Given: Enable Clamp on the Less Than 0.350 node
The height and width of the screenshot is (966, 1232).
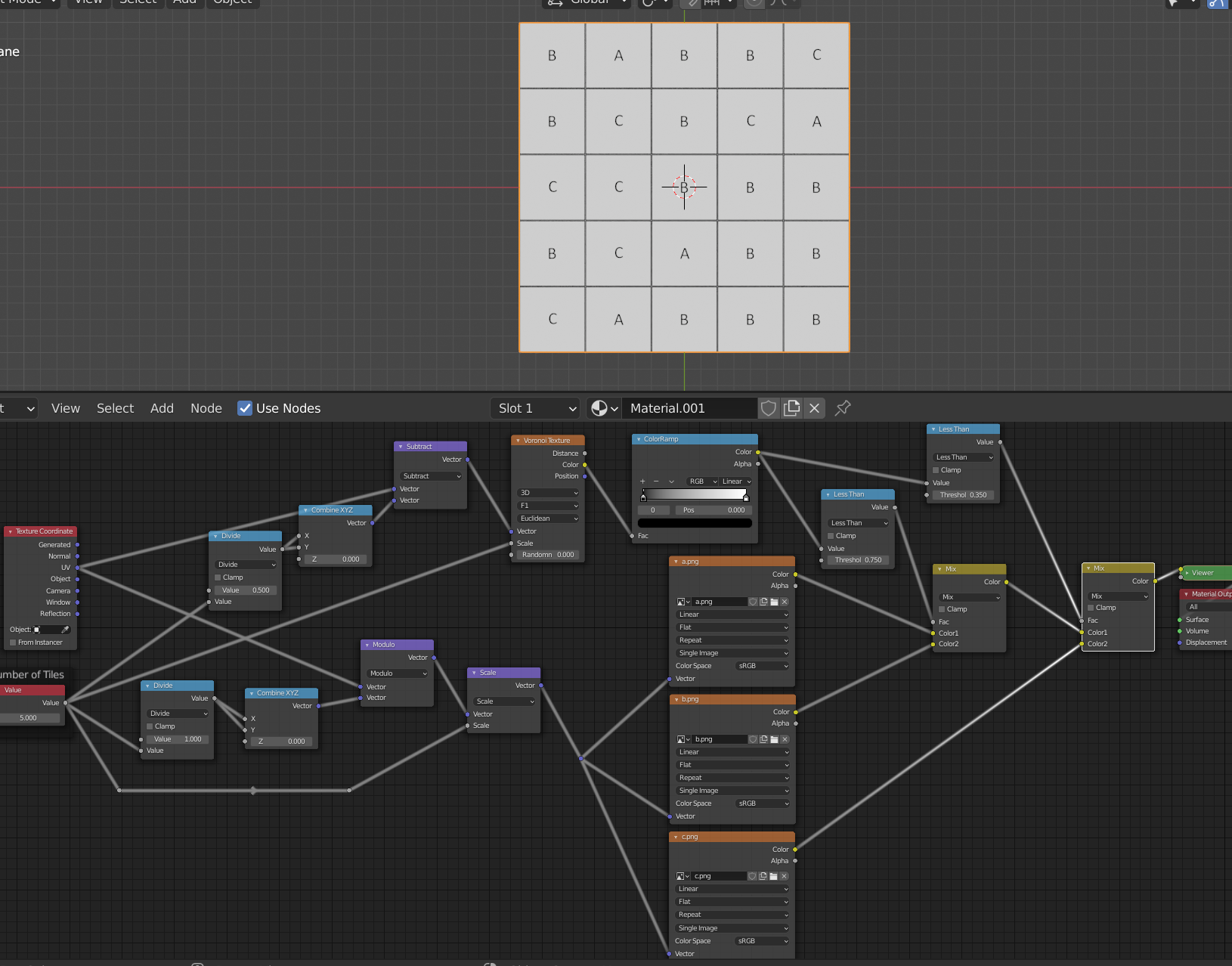Looking at the screenshot, I should 936,470.
